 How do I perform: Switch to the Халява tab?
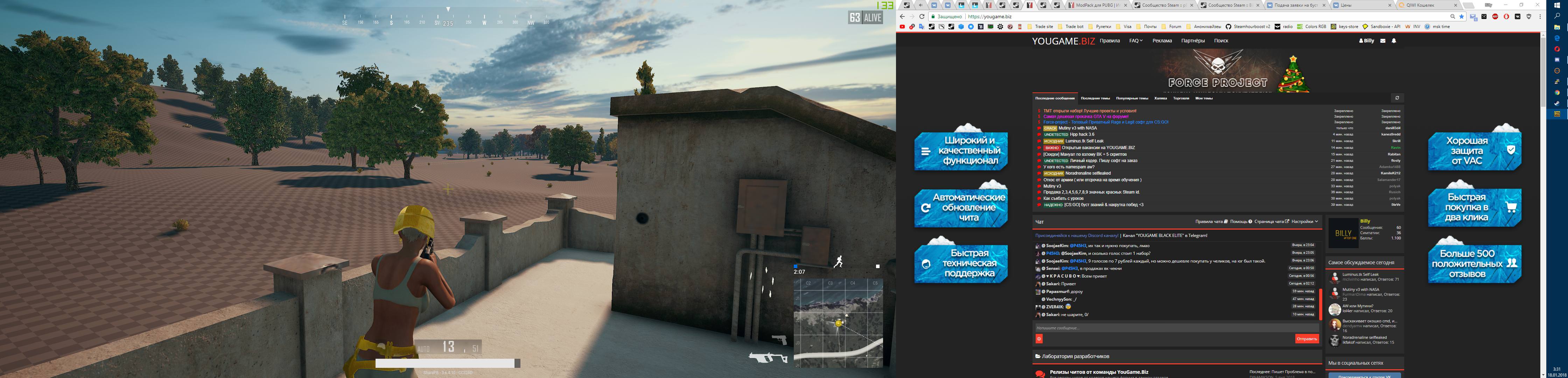(x=1161, y=98)
